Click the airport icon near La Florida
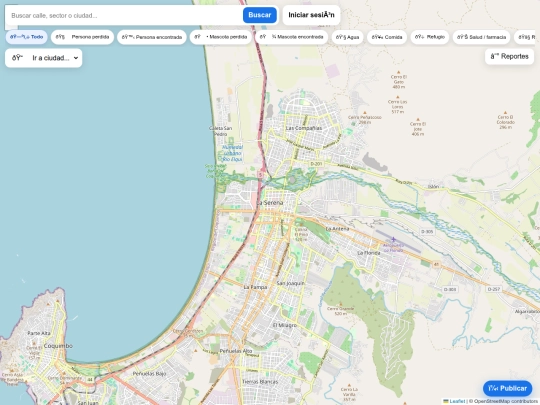 click(x=393, y=239)
